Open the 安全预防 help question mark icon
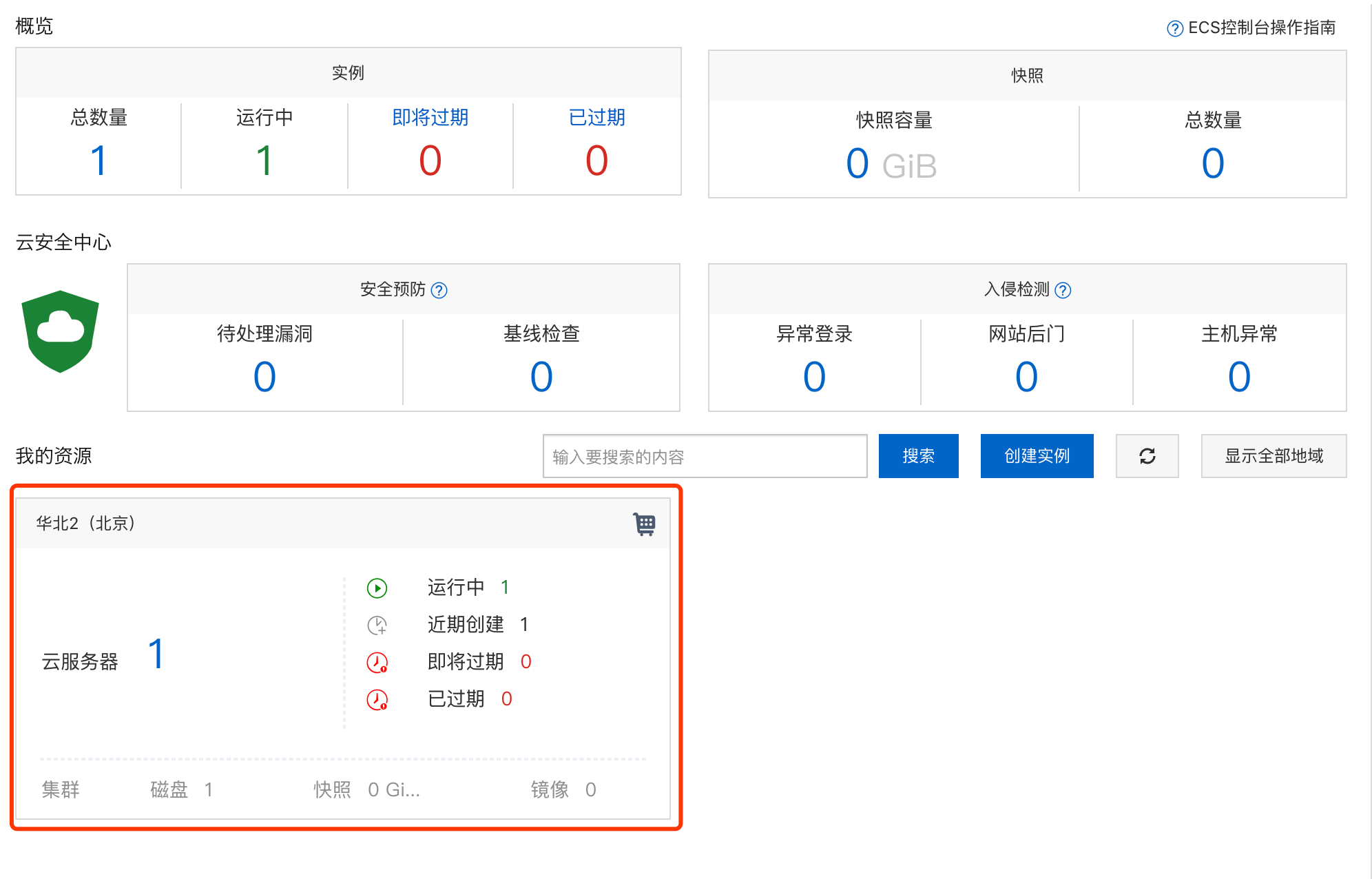Screen dimensions: 1372x879 [439, 290]
